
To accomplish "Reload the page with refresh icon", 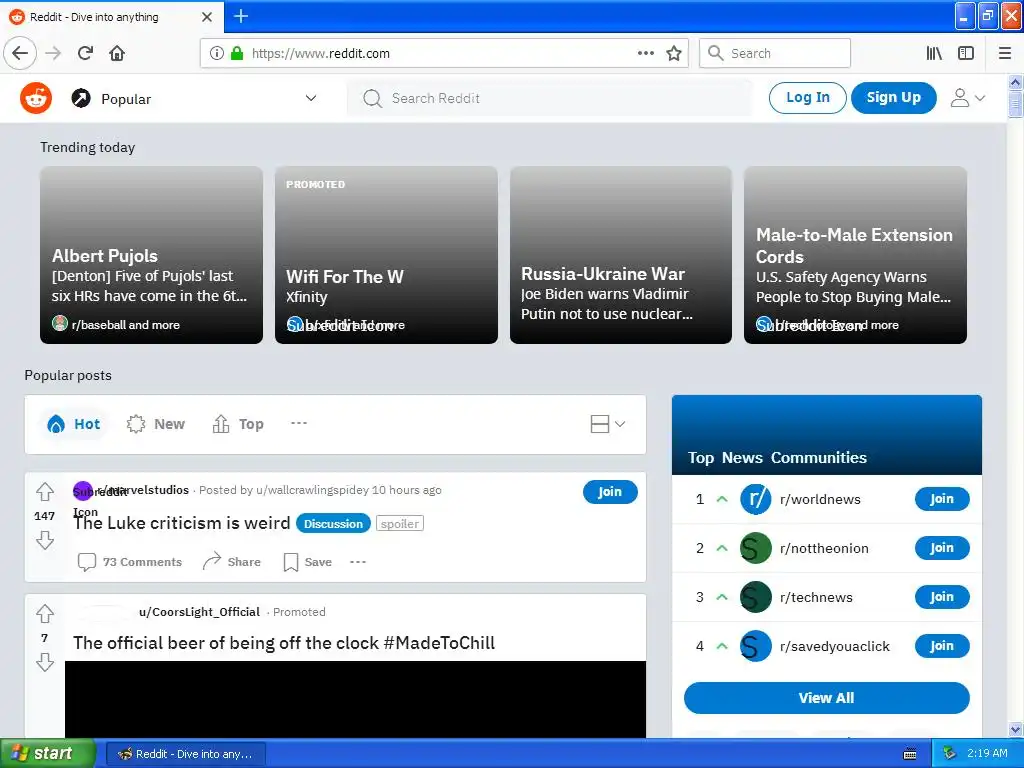I will click(85, 53).
